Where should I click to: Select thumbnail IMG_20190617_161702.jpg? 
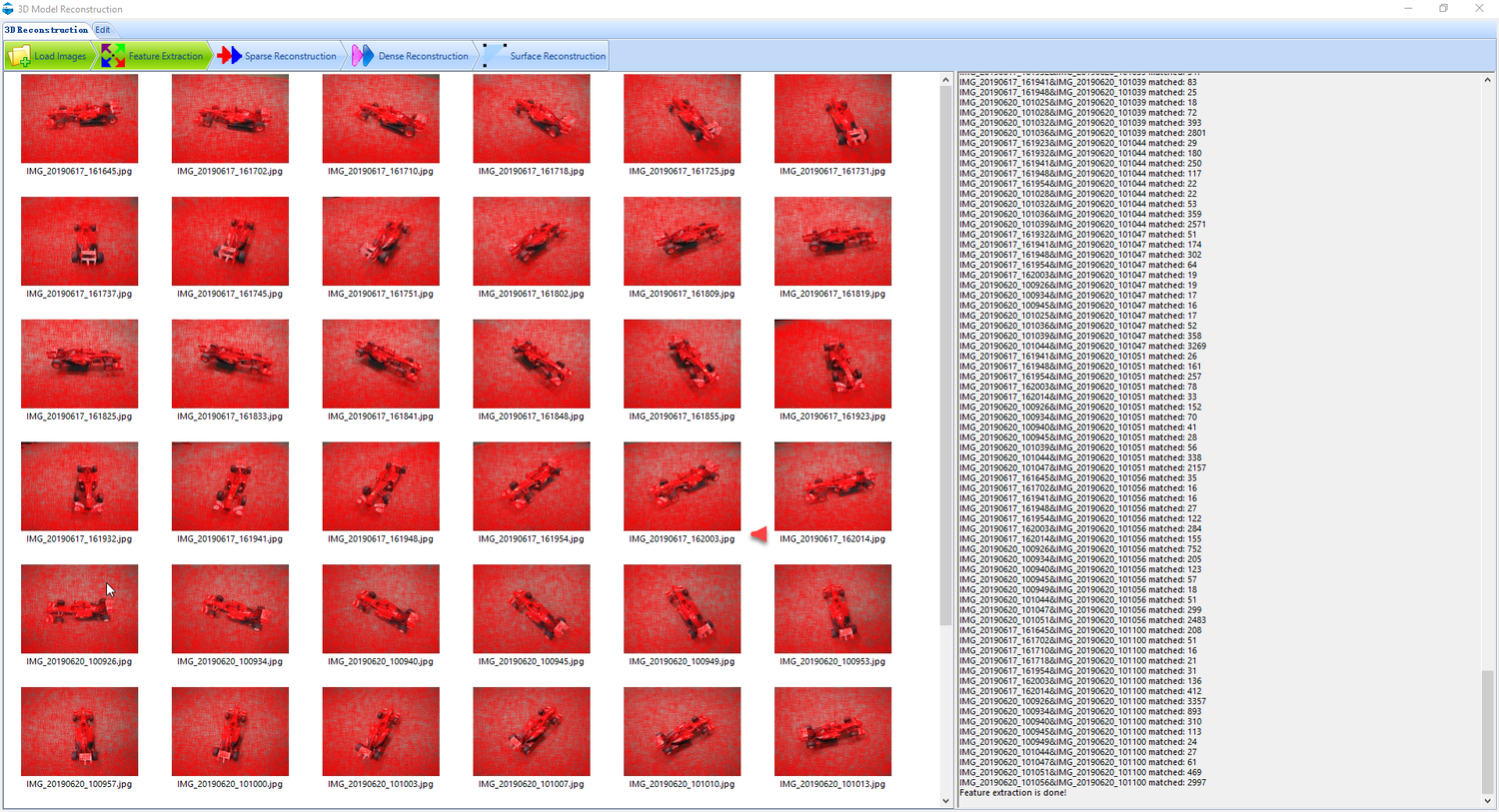pyautogui.click(x=230, y=119)
